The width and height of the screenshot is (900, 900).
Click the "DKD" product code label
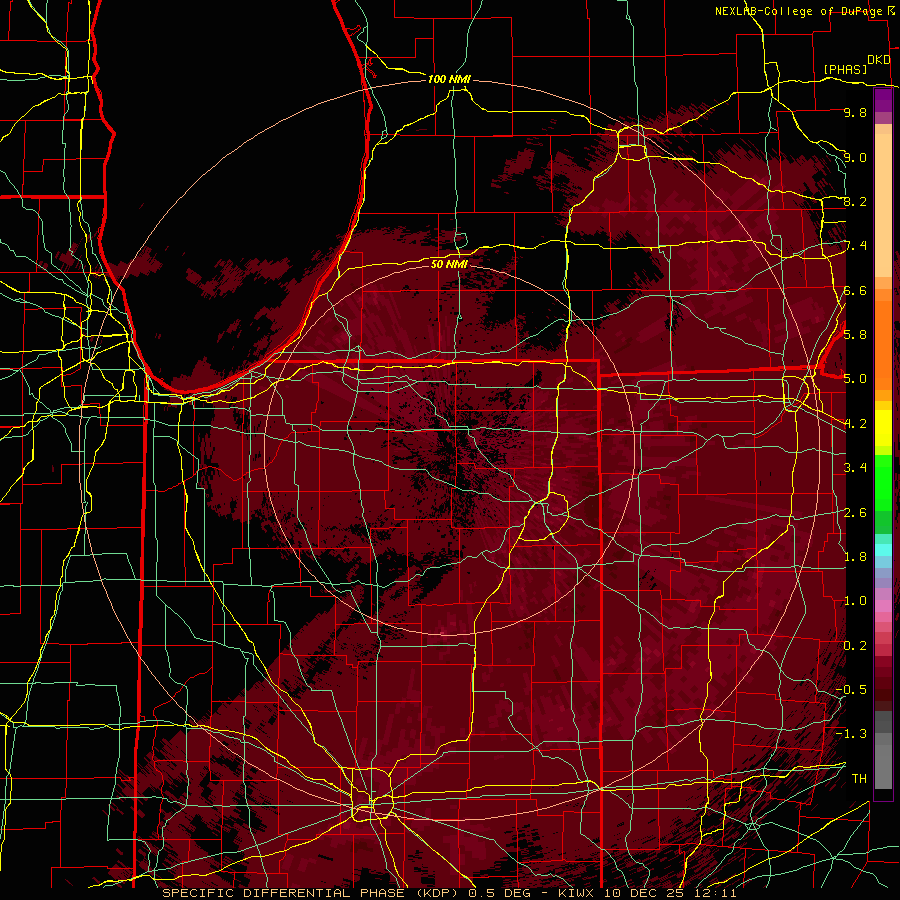[878, 60]
